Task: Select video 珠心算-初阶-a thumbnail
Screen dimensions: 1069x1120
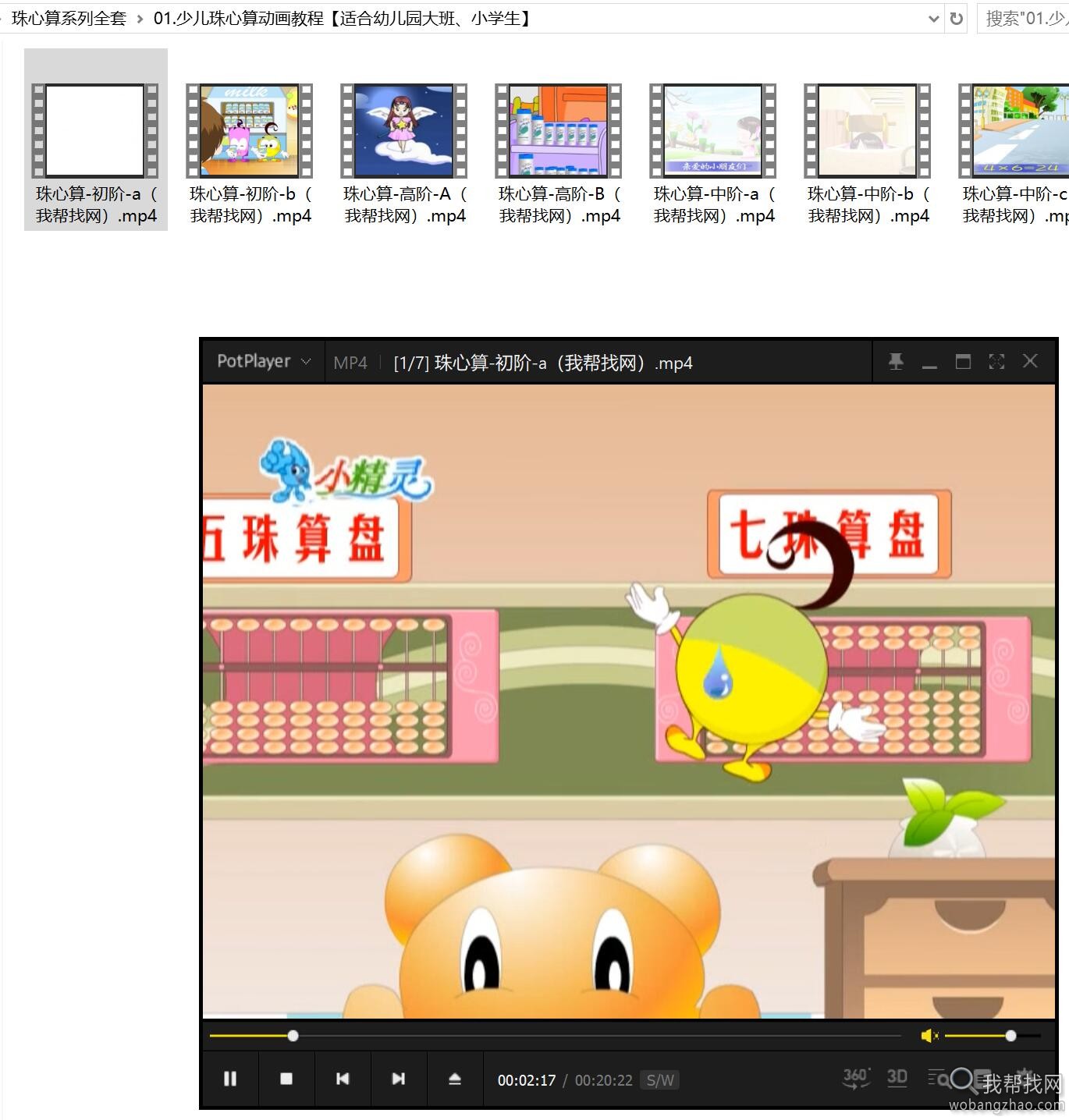Action: pyautogui.click(x=95, y=130)
